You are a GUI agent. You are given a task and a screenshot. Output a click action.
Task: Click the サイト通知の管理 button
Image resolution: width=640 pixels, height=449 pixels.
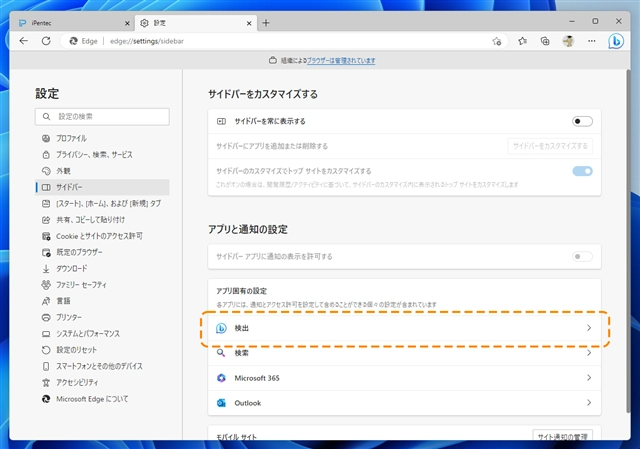(x=562, y=435)
